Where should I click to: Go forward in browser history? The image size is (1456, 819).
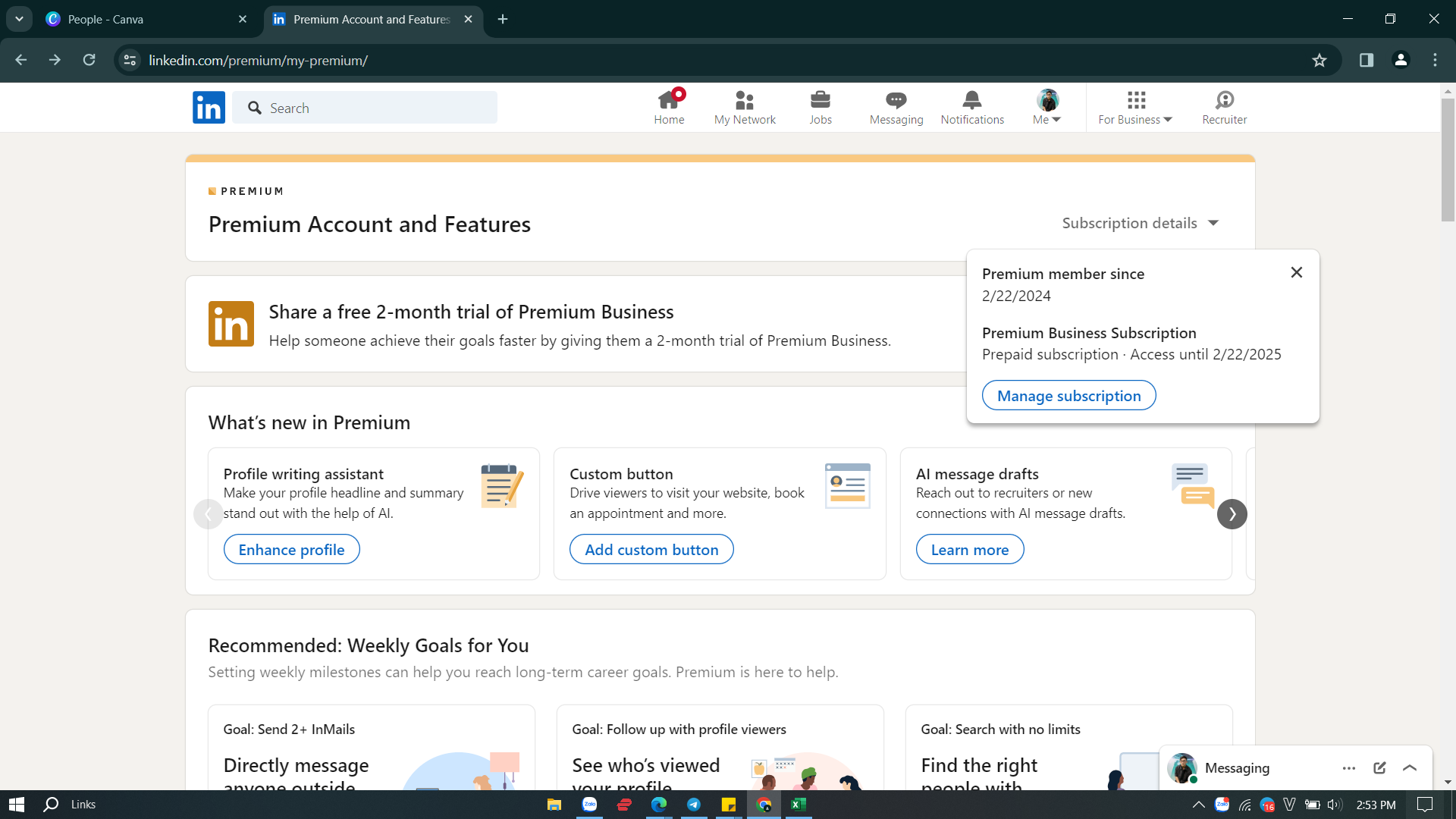point(55,60)
